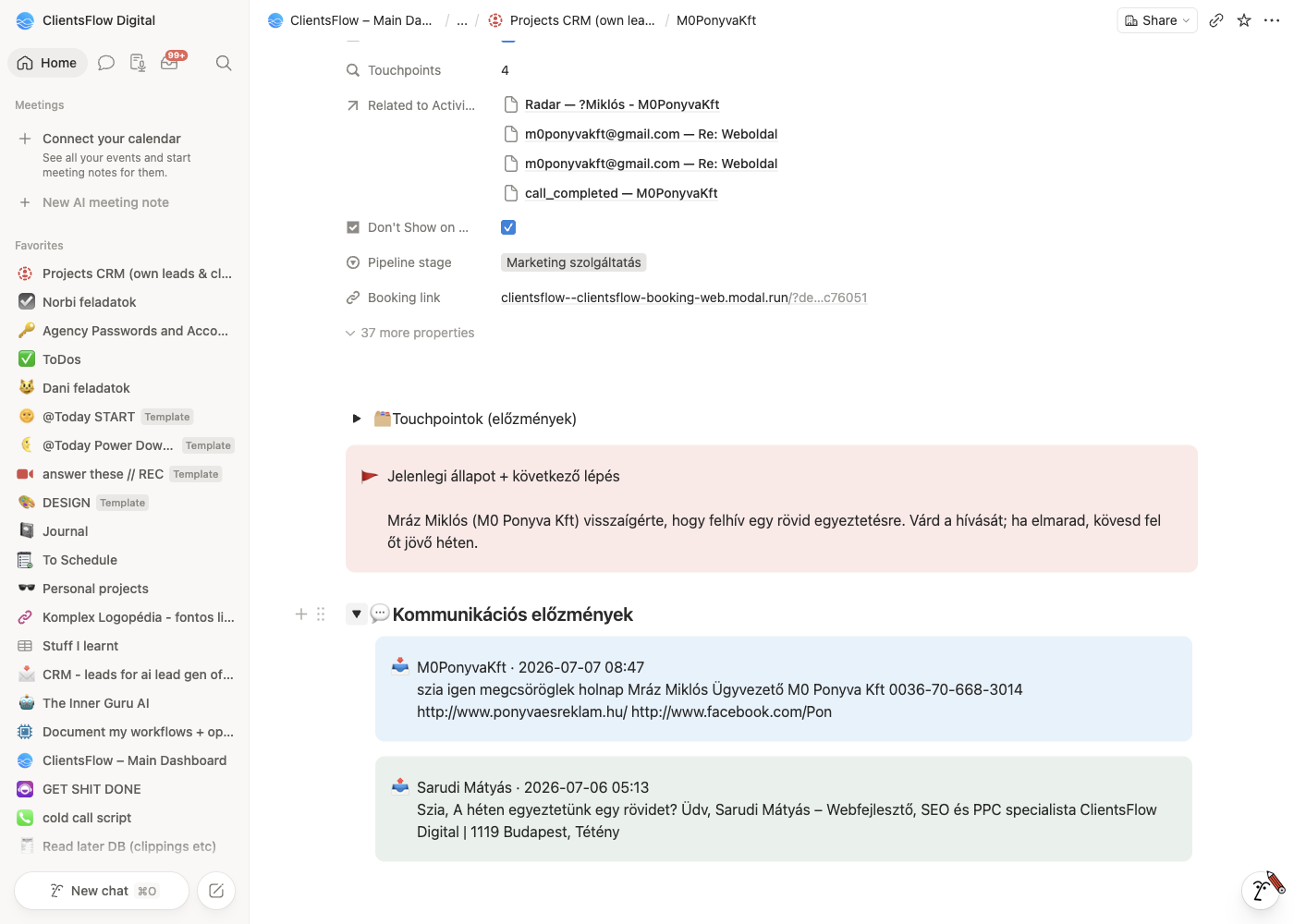Open the three-dot page options menu
The width and height of the screenshot is (1294, 924).
tap(1272, 20)
